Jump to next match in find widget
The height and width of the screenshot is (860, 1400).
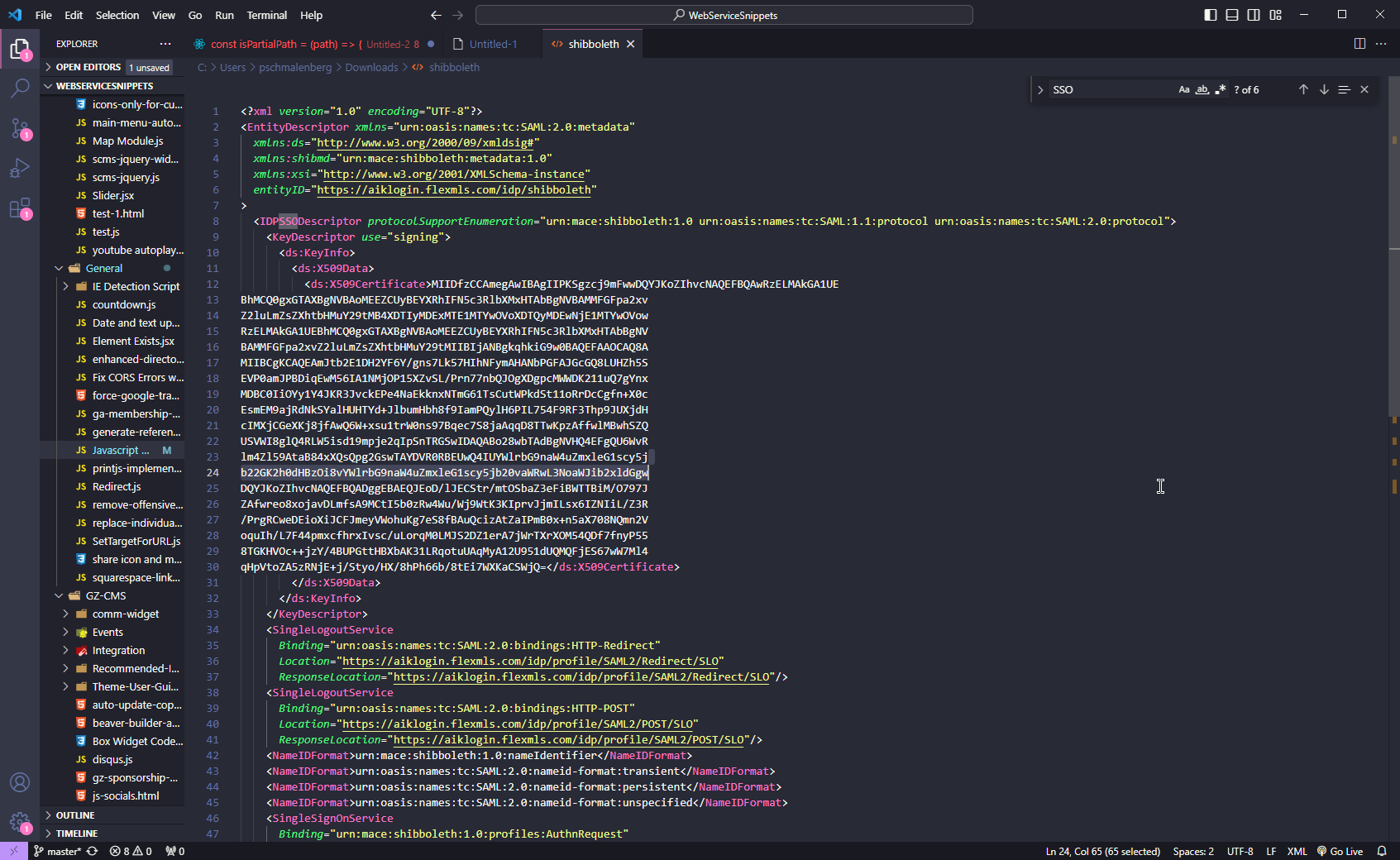click(1324, 89)
